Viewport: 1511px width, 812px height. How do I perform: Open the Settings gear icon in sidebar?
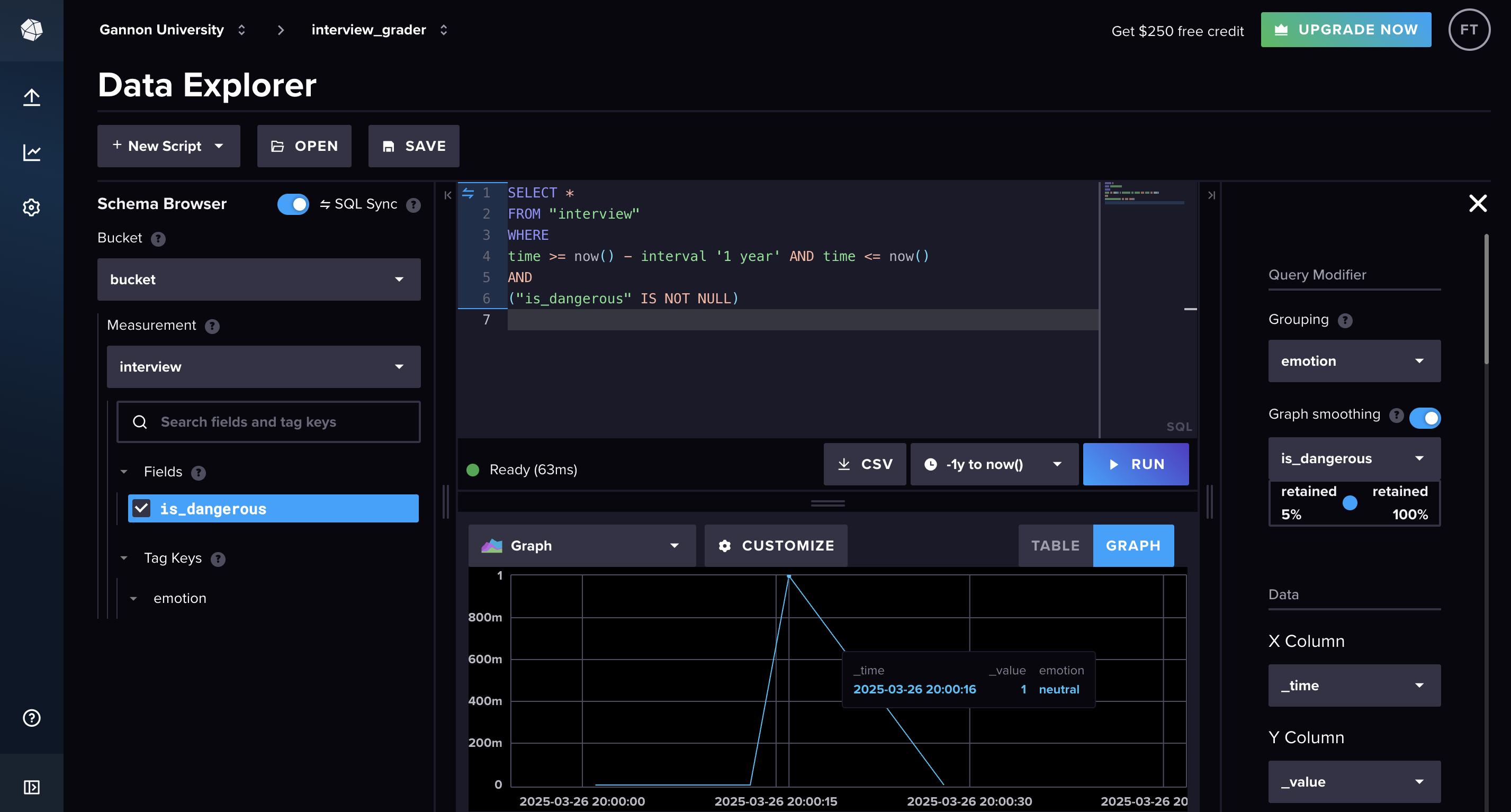pyautogui.click(x=32, y=207)
